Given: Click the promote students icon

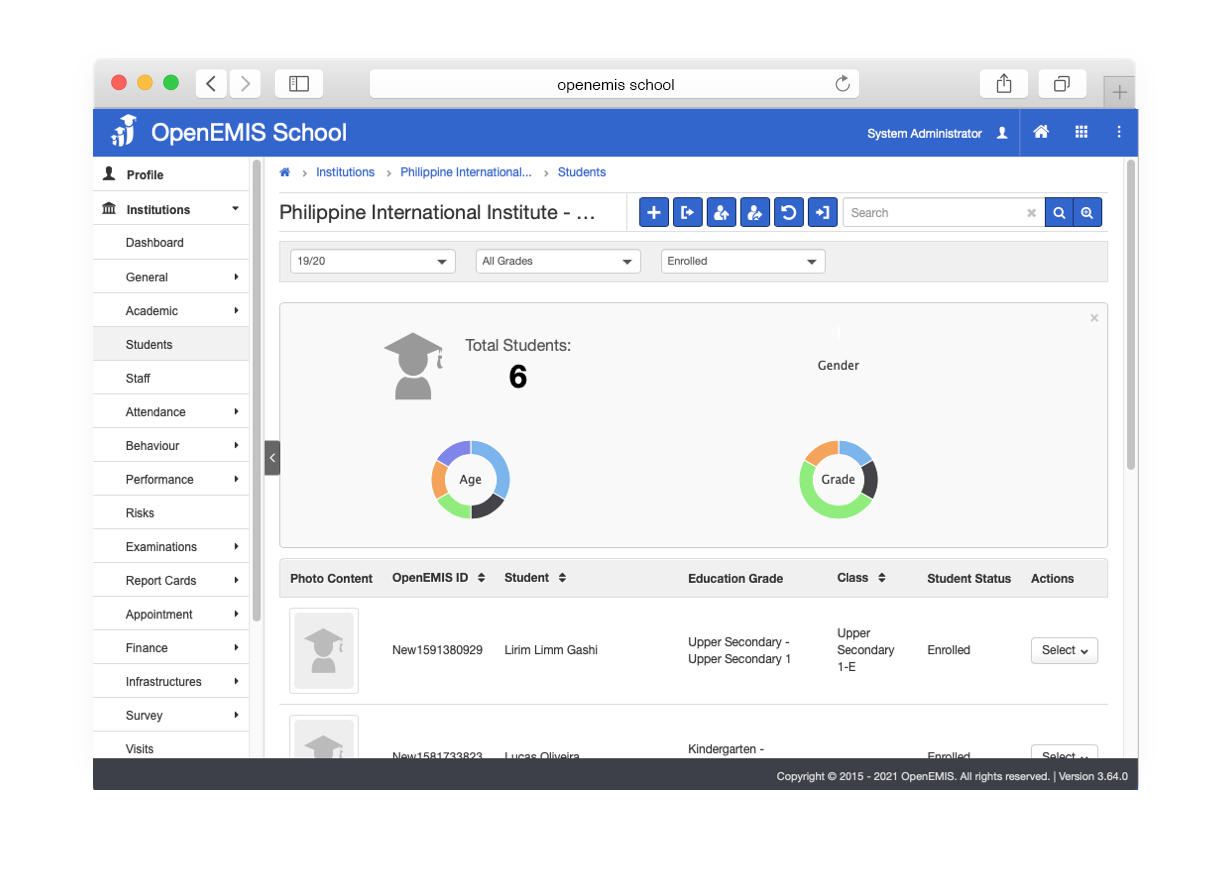Looking at the screenshot, I should coord(721,212).
